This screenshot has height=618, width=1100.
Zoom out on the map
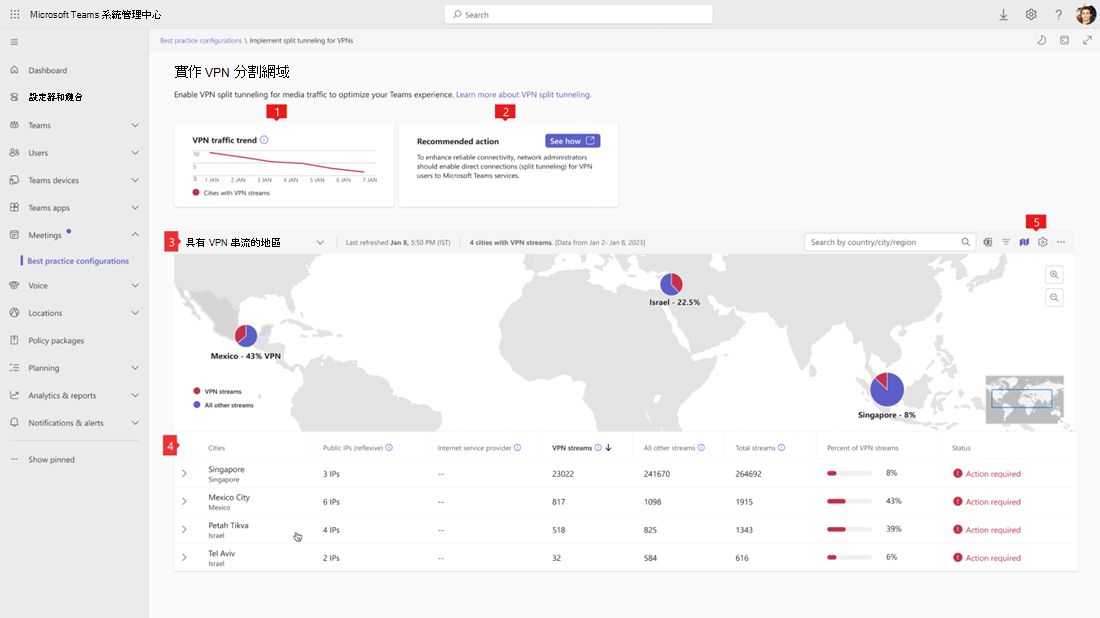pos(1054,297)
